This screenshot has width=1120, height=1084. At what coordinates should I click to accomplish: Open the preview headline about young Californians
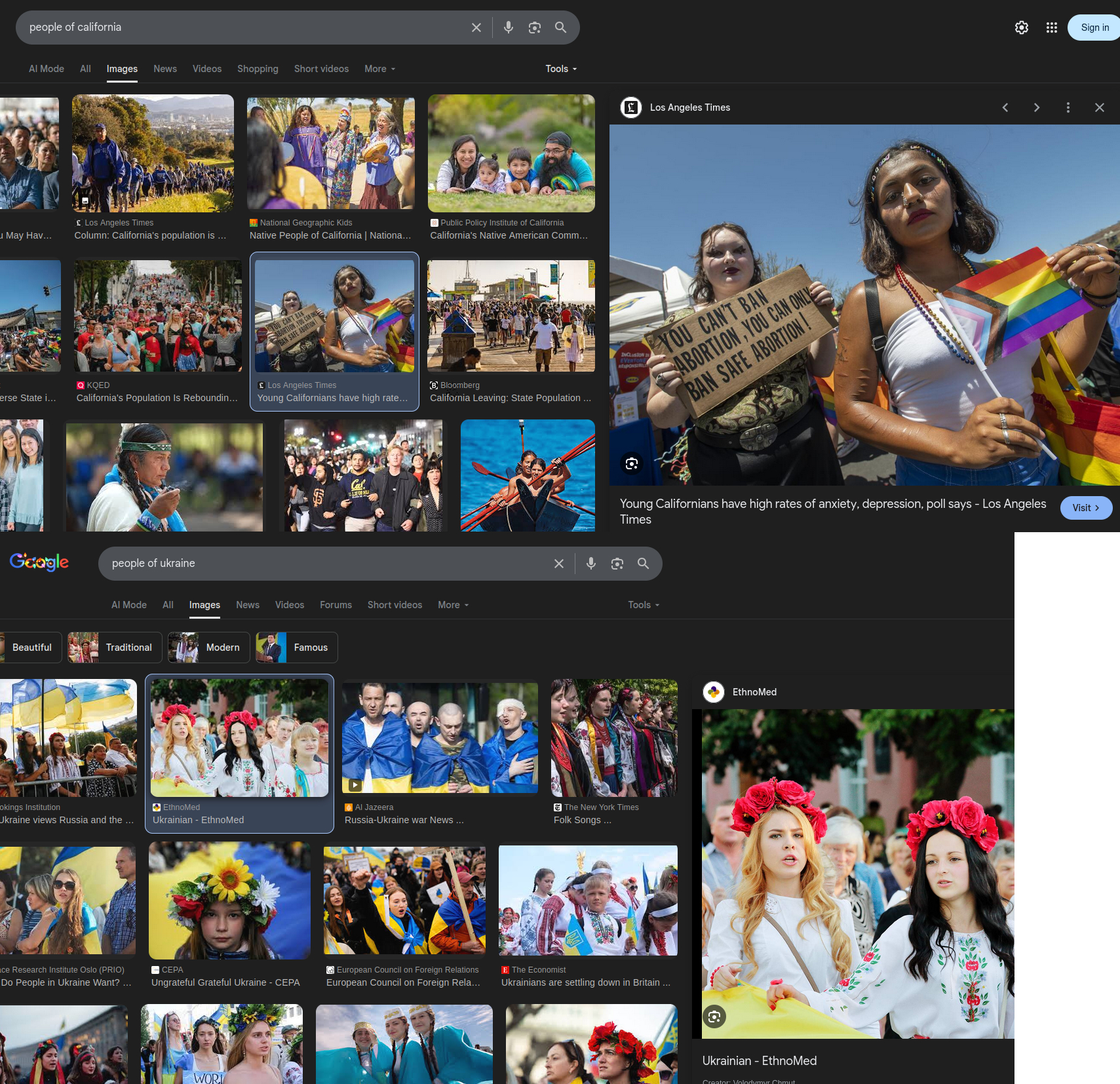(833, 511)
